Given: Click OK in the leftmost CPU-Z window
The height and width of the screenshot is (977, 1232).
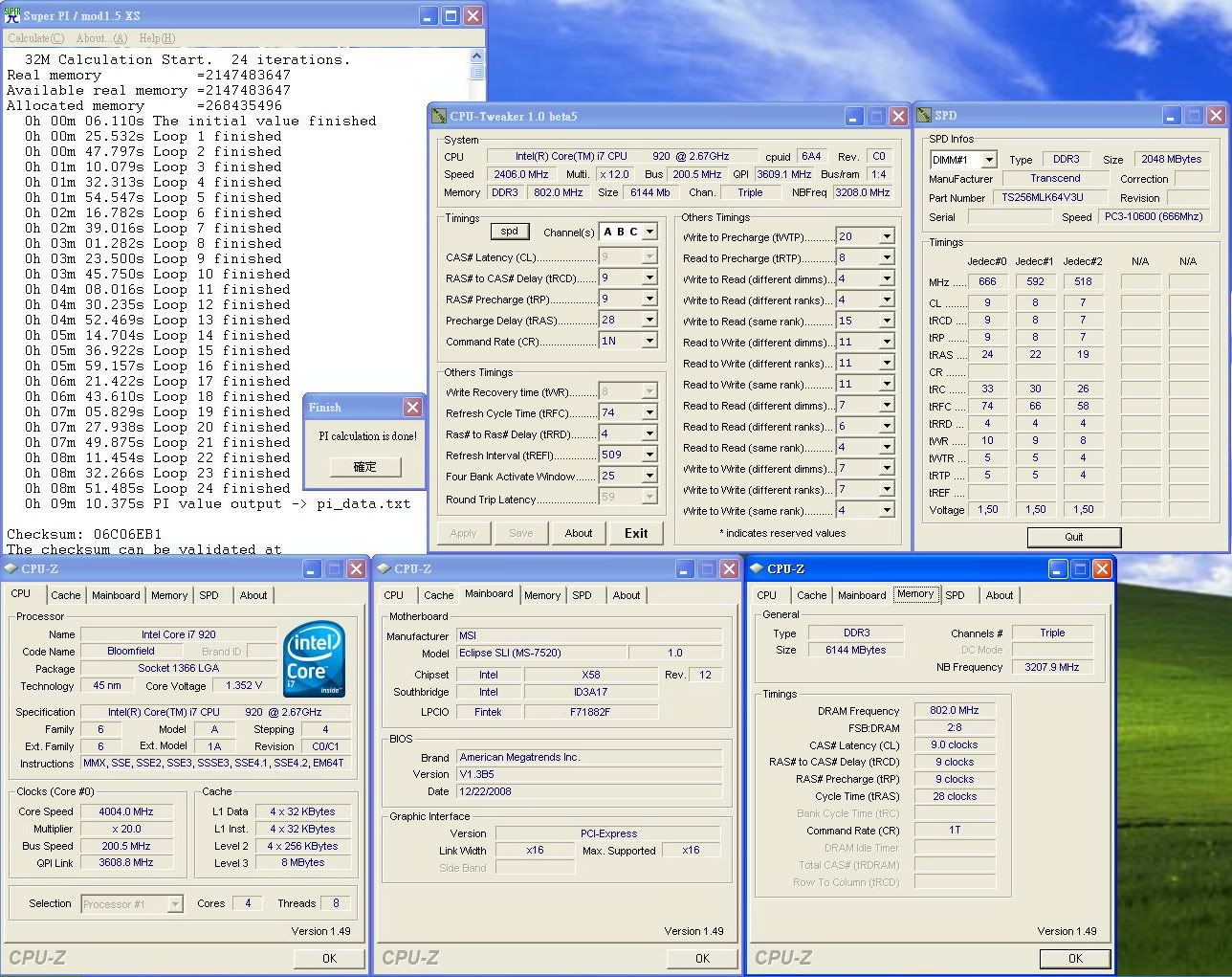Looking at the screenshot, I should click(x=329, y=958).
